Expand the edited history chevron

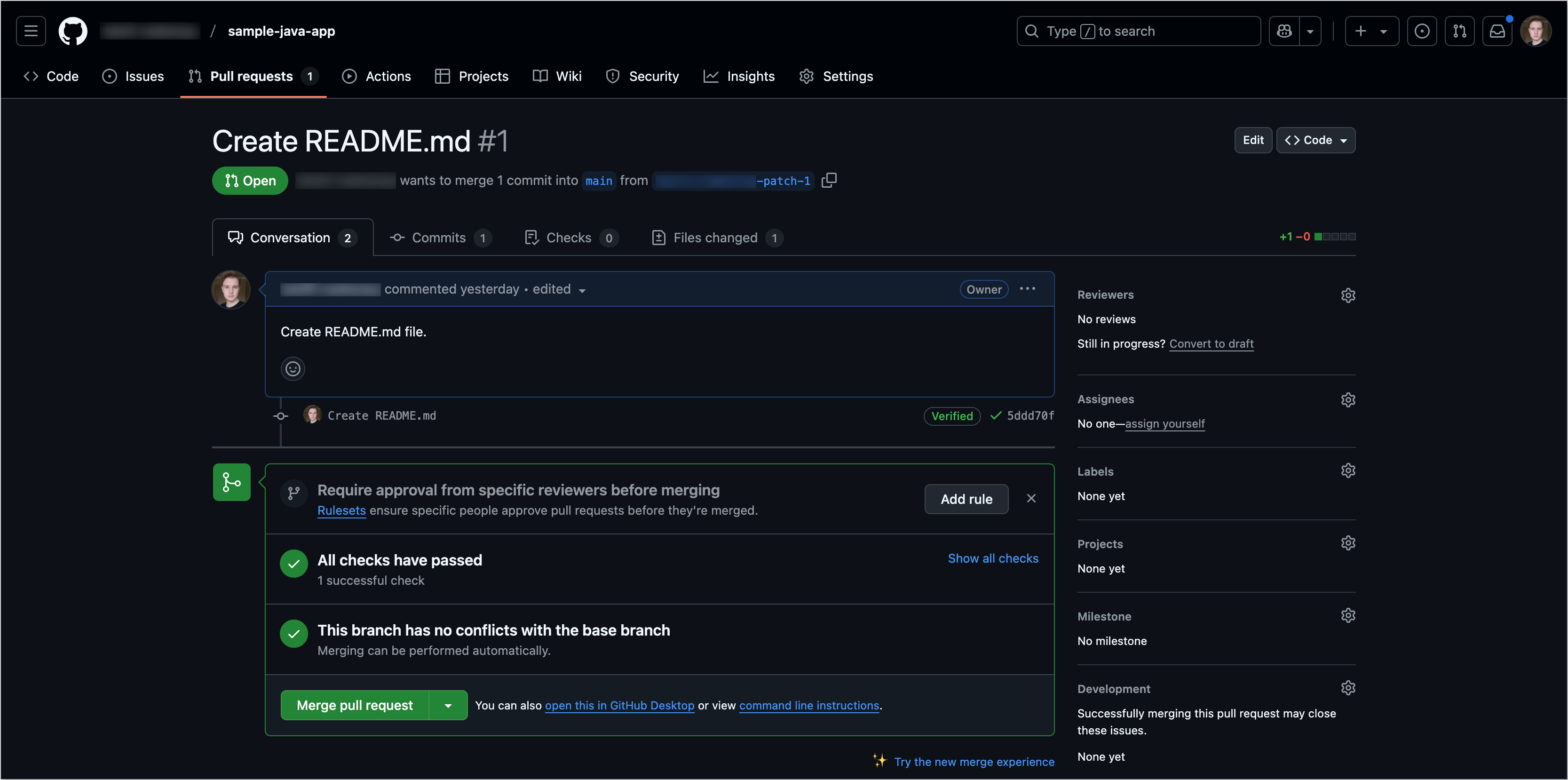click(583, 290)
